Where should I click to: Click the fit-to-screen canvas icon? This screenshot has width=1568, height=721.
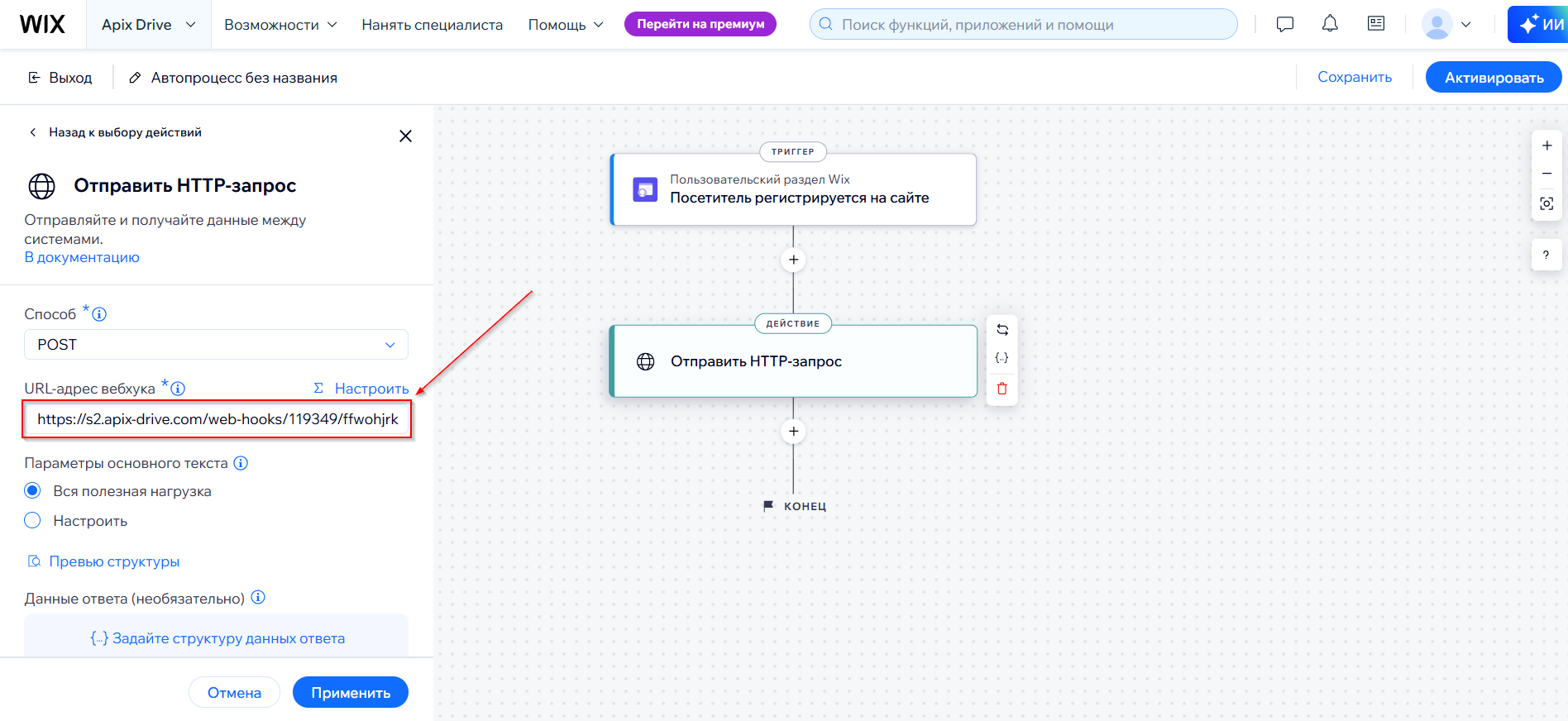[x=1546, y=203]
